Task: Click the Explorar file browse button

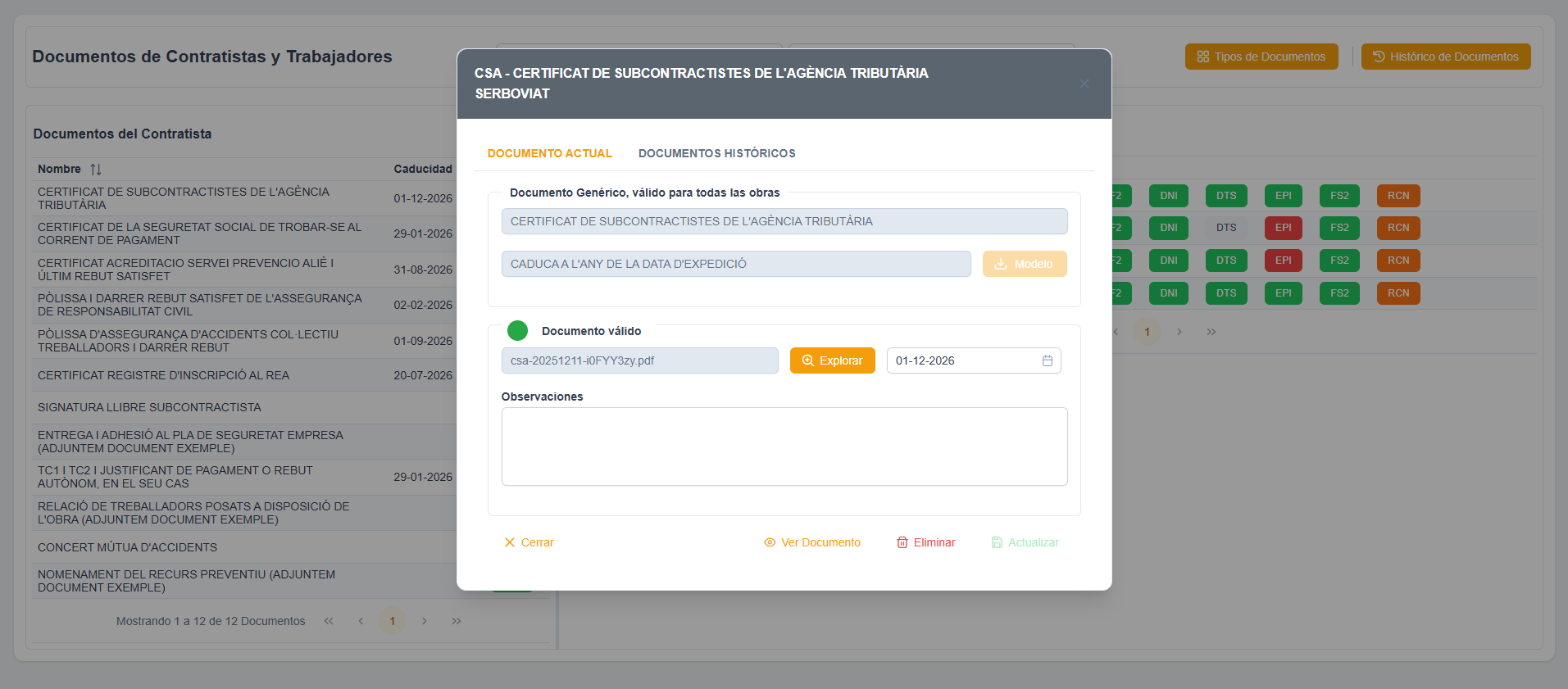Action: coord(832,360)
